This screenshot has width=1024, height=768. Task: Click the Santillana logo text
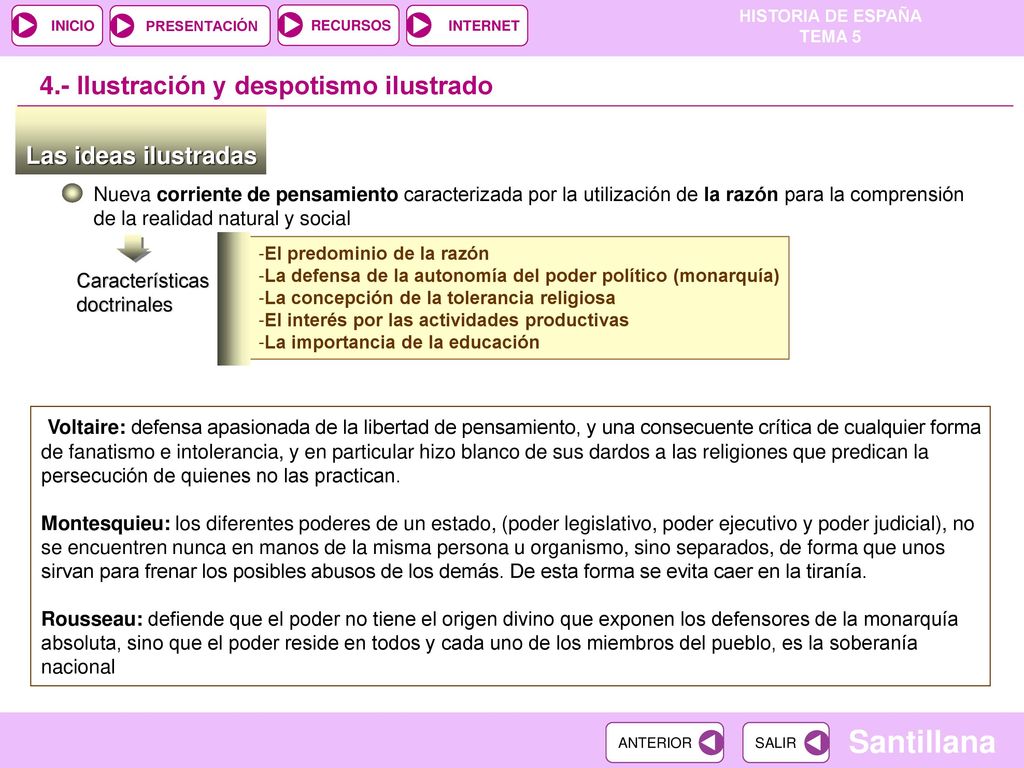pyautogui.click(x=921, y=742)
